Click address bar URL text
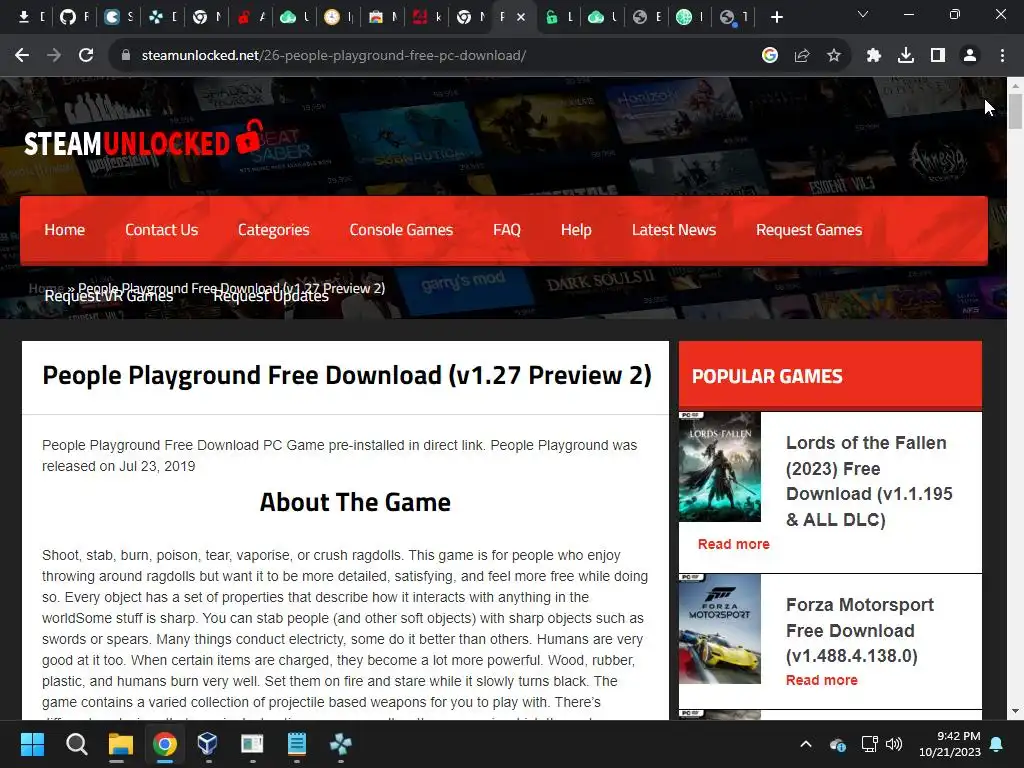1024x768 pixels. [x=334, y=56]
